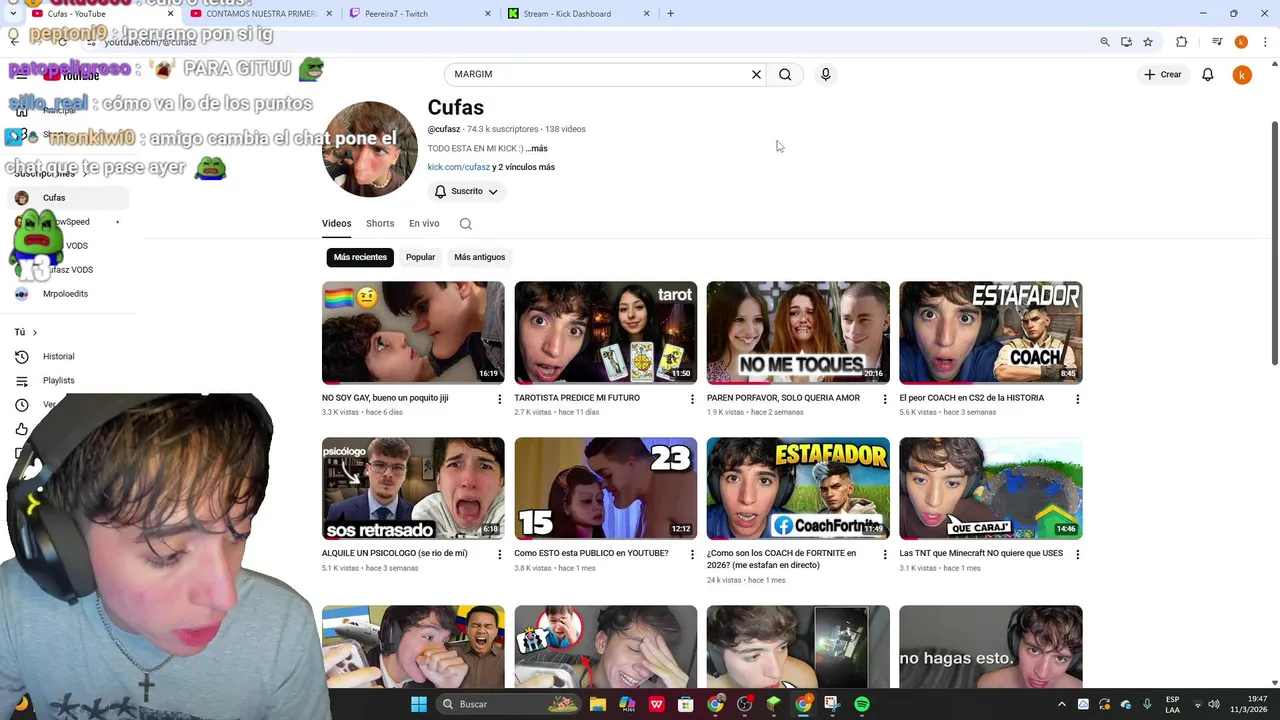Open the y 2 vínculos más link
This screenshot has width=1280, height=720.
[x=523, y=167]
